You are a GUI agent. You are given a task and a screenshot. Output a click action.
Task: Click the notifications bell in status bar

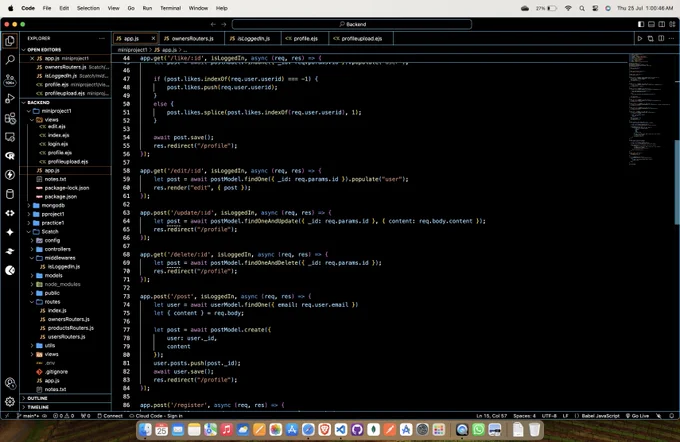(671, 416)
